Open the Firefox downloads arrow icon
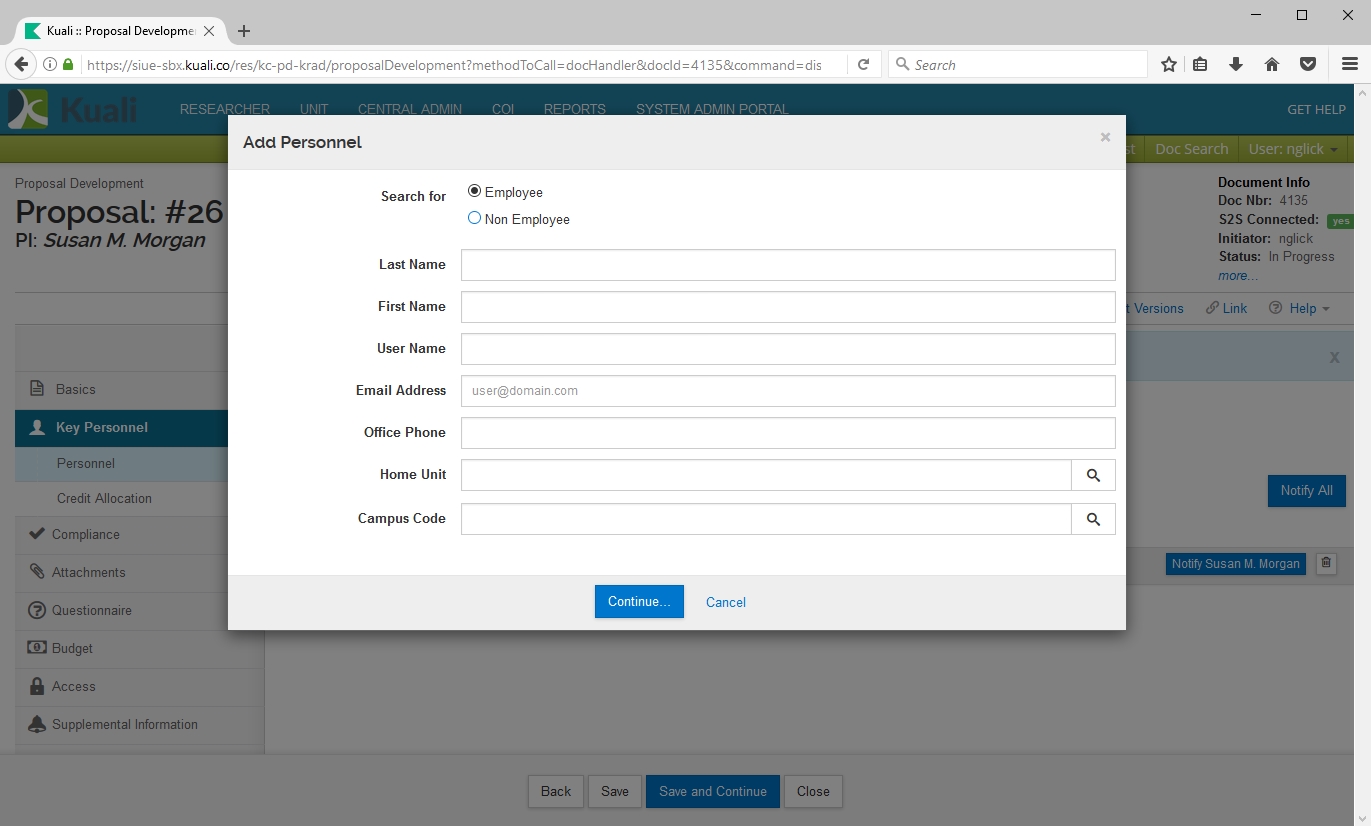This screenshot has height=826, width=1371. [1236, 65]
